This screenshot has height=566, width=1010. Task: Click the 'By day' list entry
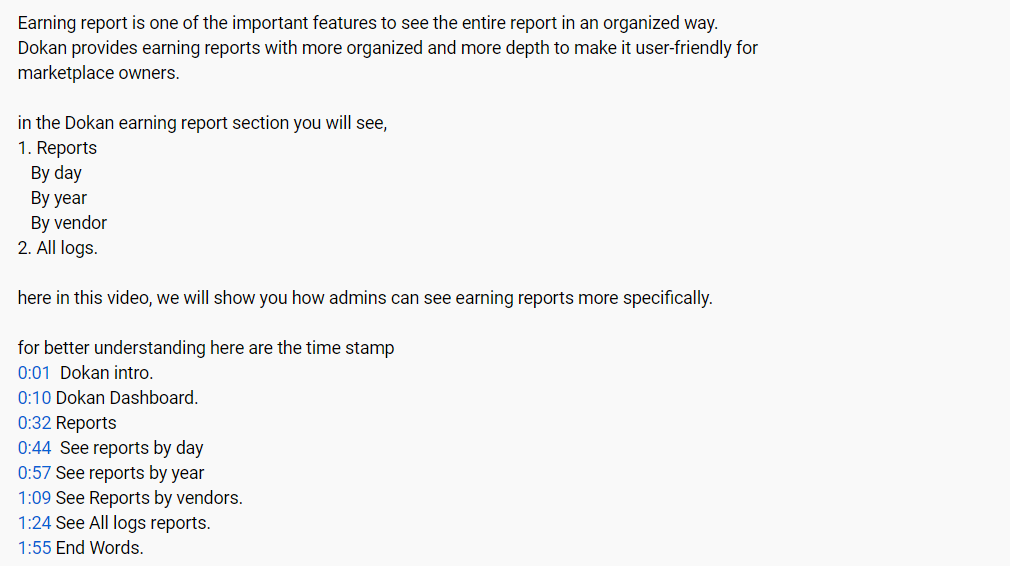click(x=56, y=173)
